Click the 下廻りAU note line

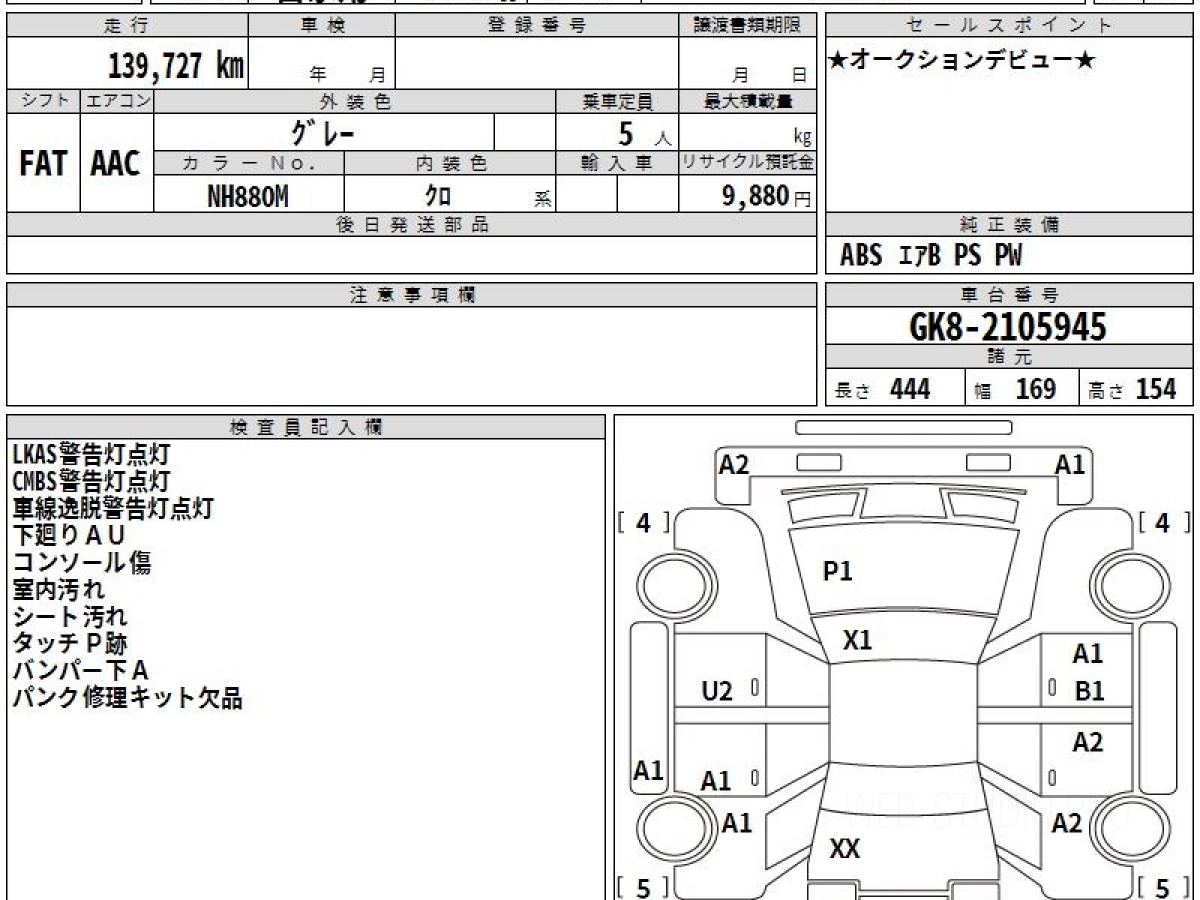point(68,535)
